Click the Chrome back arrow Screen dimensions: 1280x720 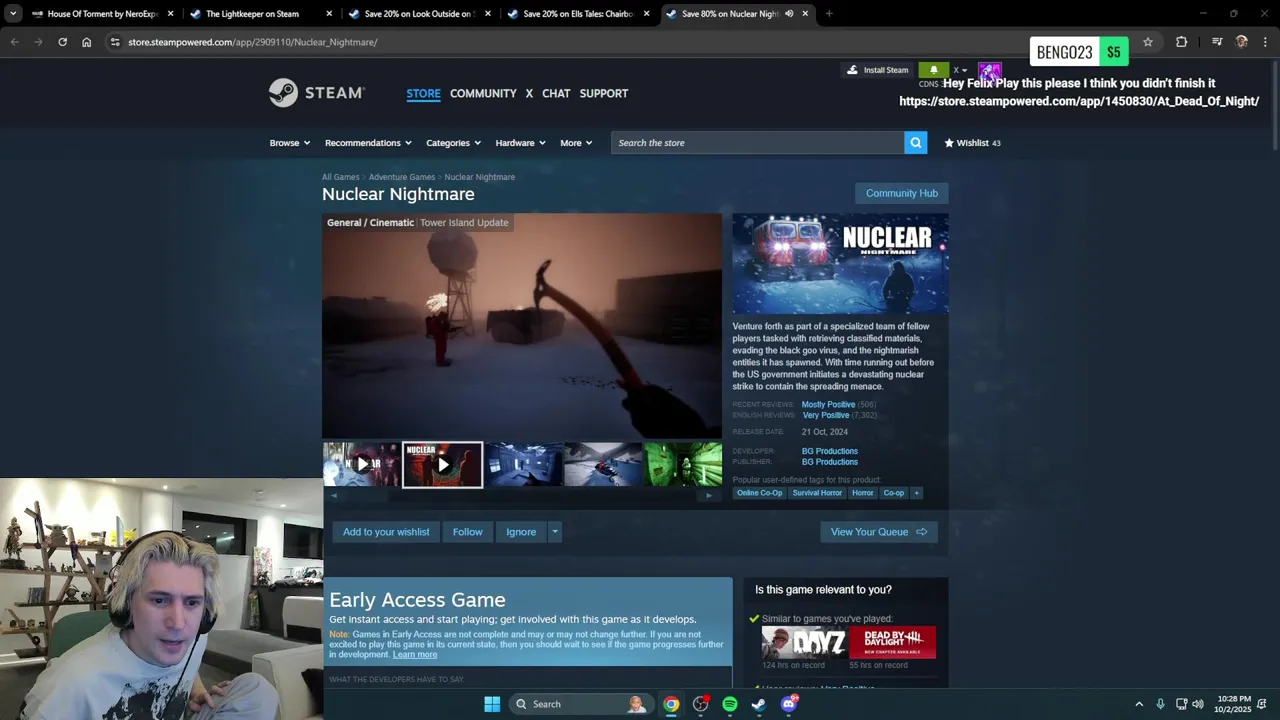coord(14,42)
